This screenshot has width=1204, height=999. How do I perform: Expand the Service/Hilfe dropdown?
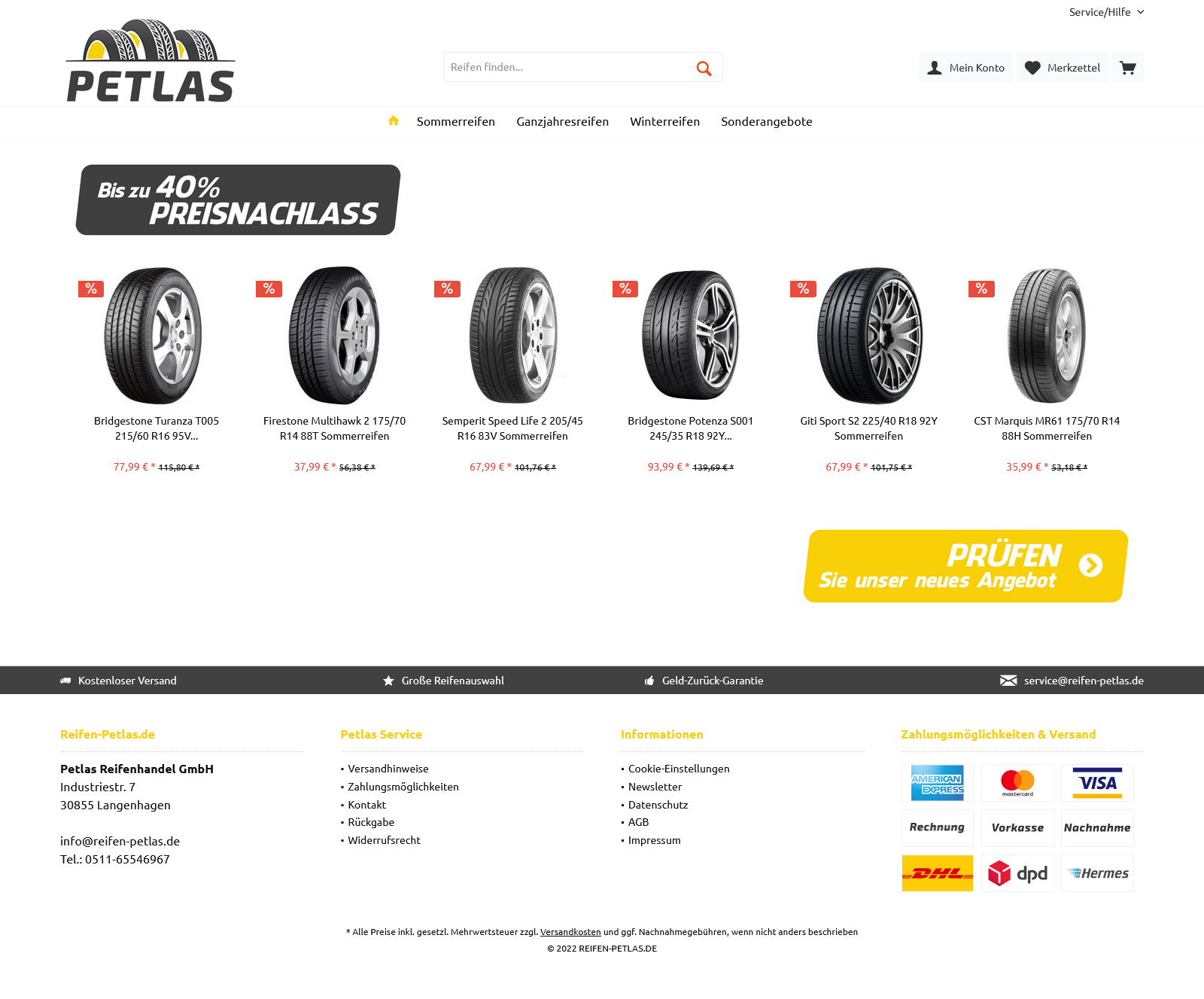pyautogui.click(x=1106, y=12)
